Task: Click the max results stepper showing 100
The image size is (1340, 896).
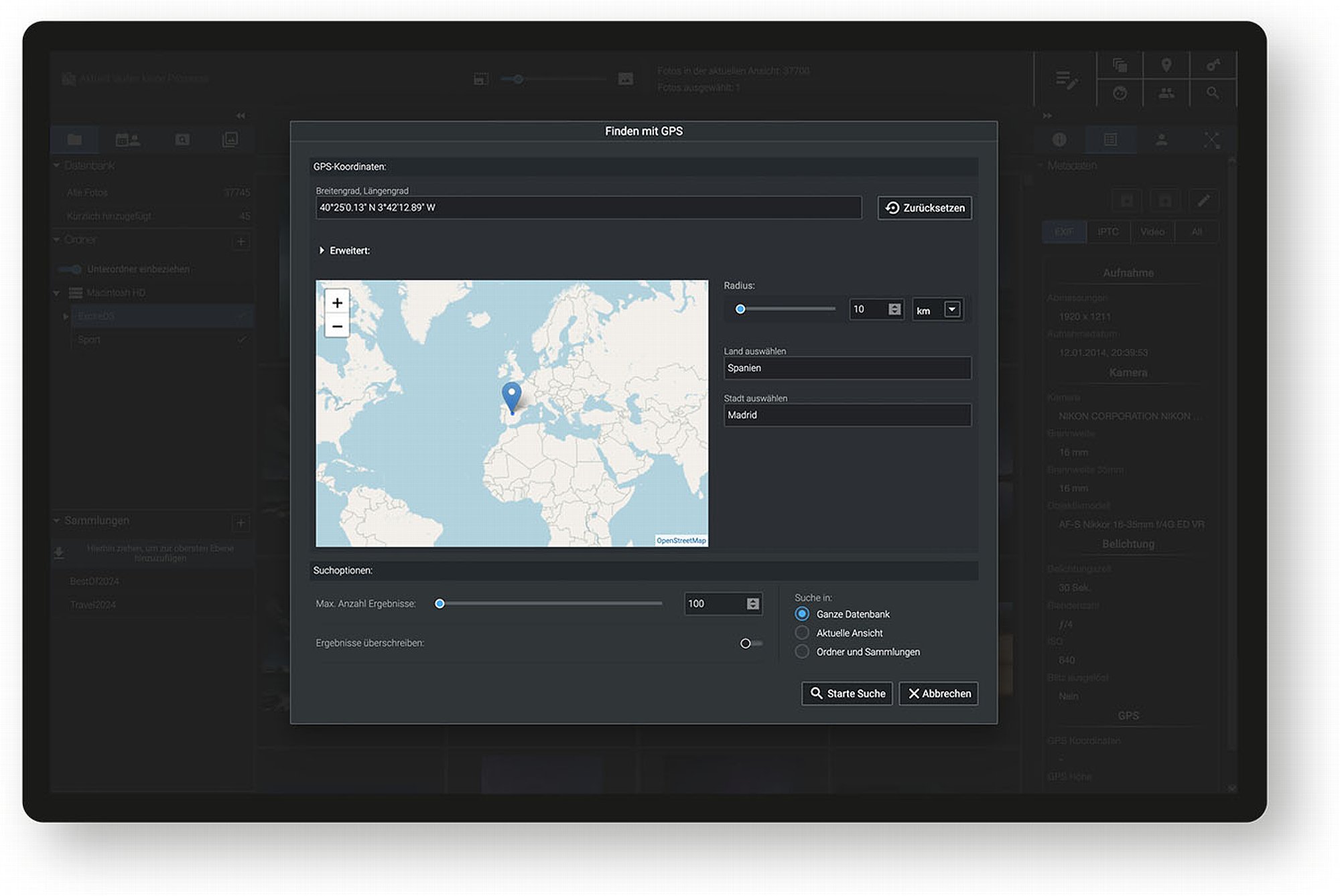Action: [753, 603]
